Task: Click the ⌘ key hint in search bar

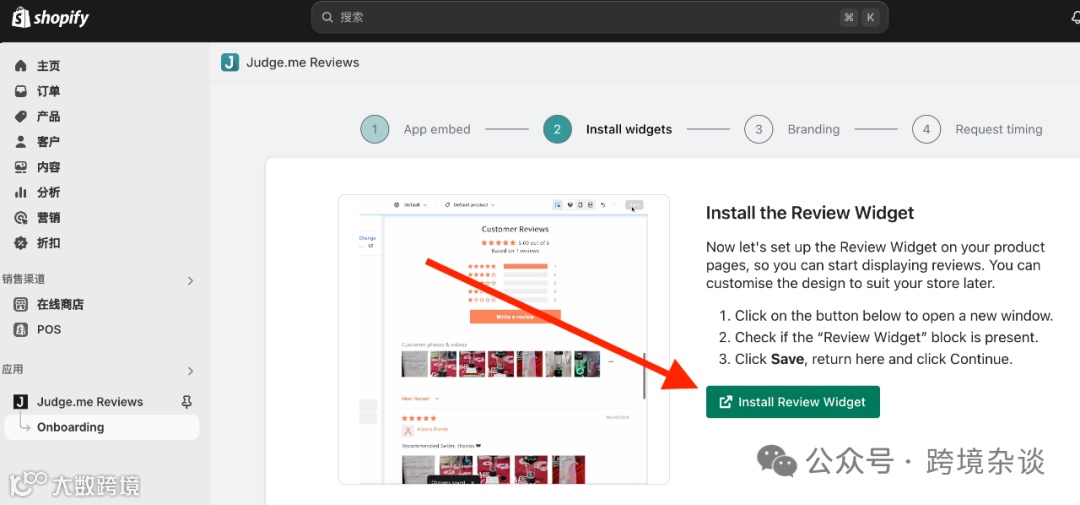Action: point(849,18)
